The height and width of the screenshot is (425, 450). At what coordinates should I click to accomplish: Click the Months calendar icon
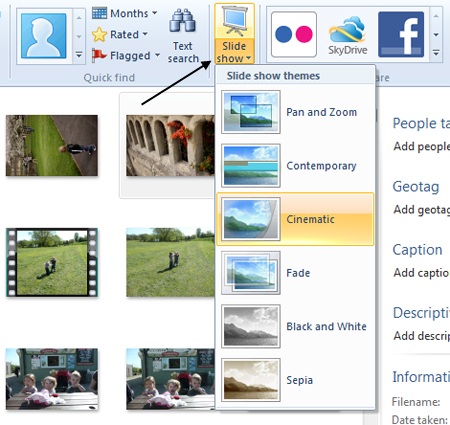[x=99, y=13]
